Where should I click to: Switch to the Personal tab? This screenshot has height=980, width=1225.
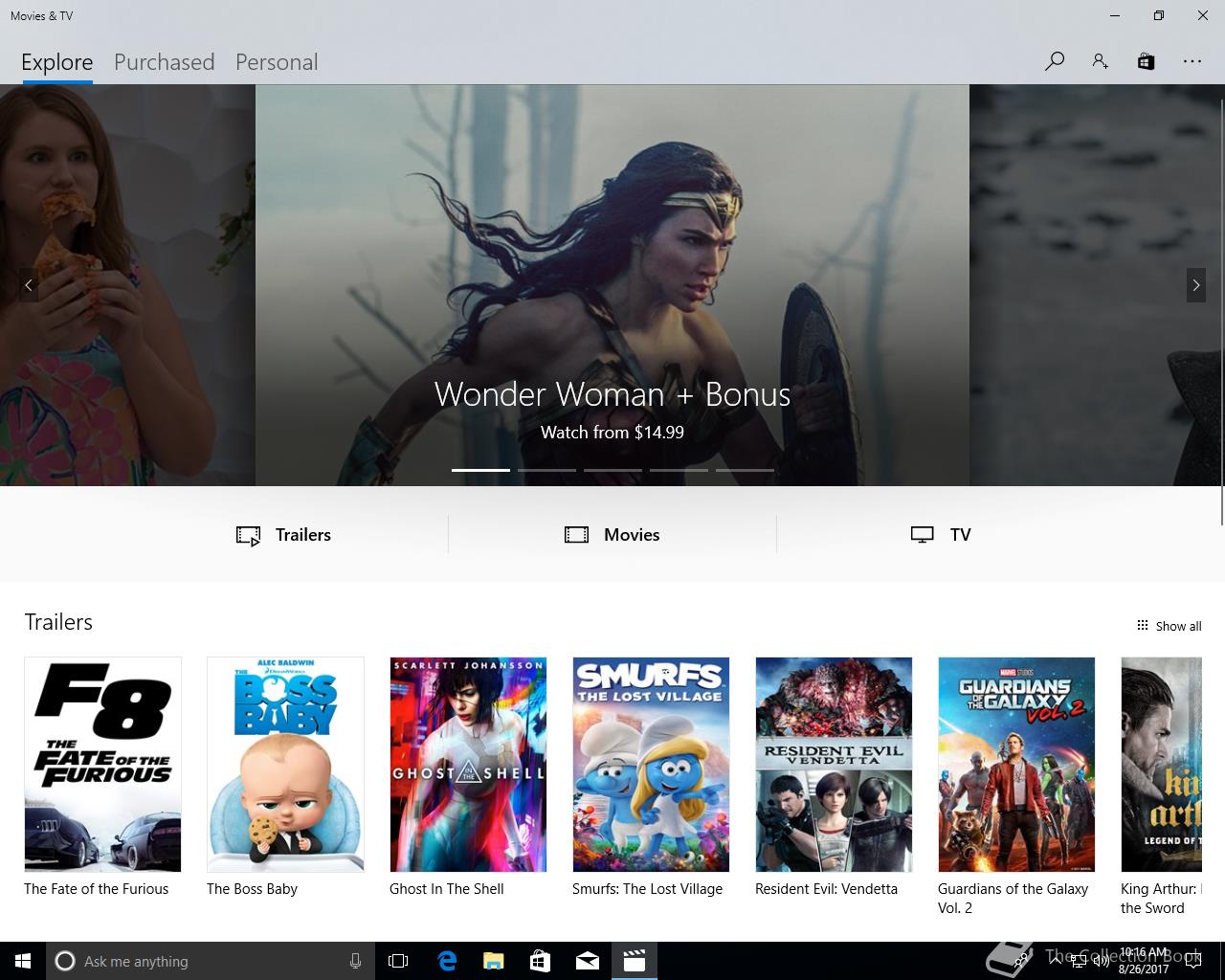[277, 62]
